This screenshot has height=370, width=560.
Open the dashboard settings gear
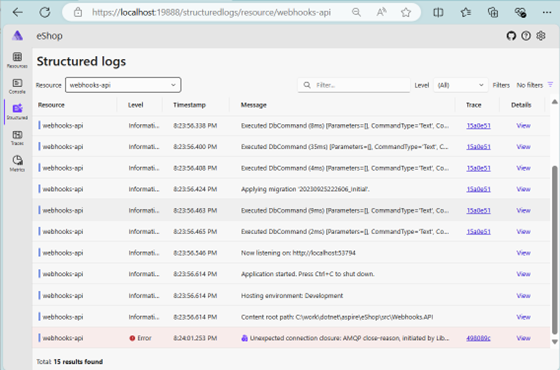[x=541, y=36]
